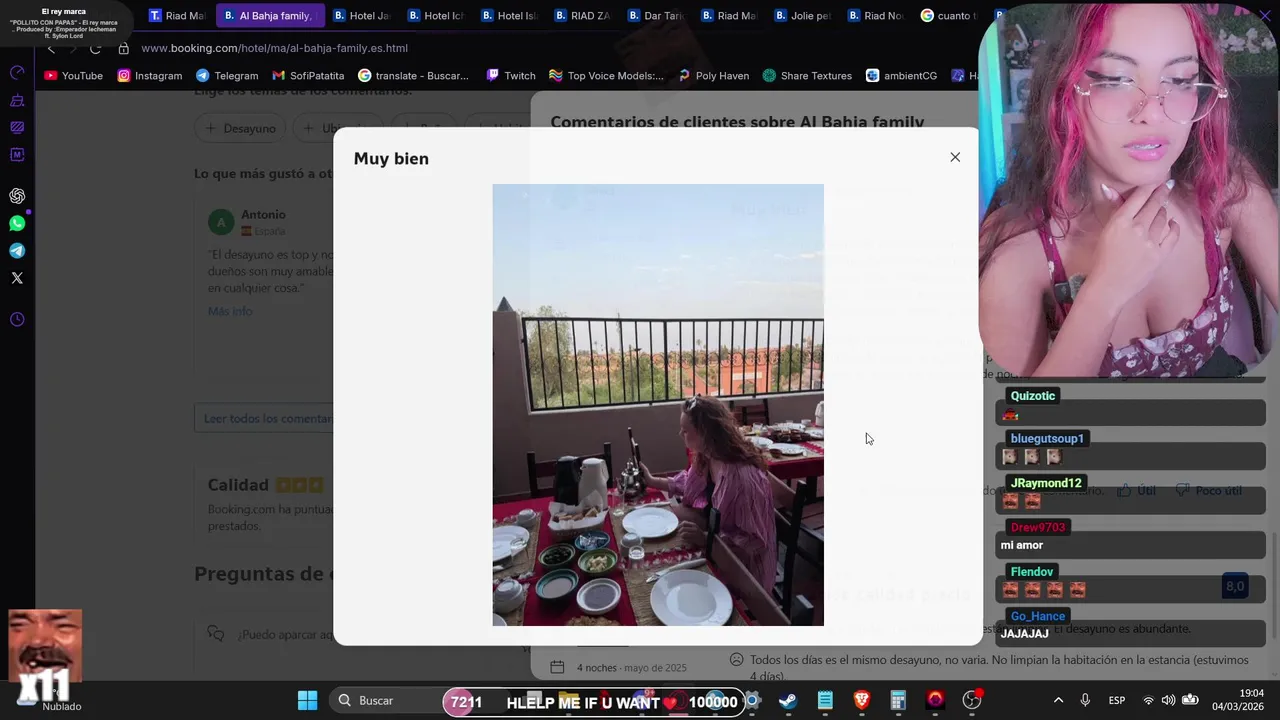Switch to the first Riad Mal tab
1280x720 pixels.
tap(176, 15)
